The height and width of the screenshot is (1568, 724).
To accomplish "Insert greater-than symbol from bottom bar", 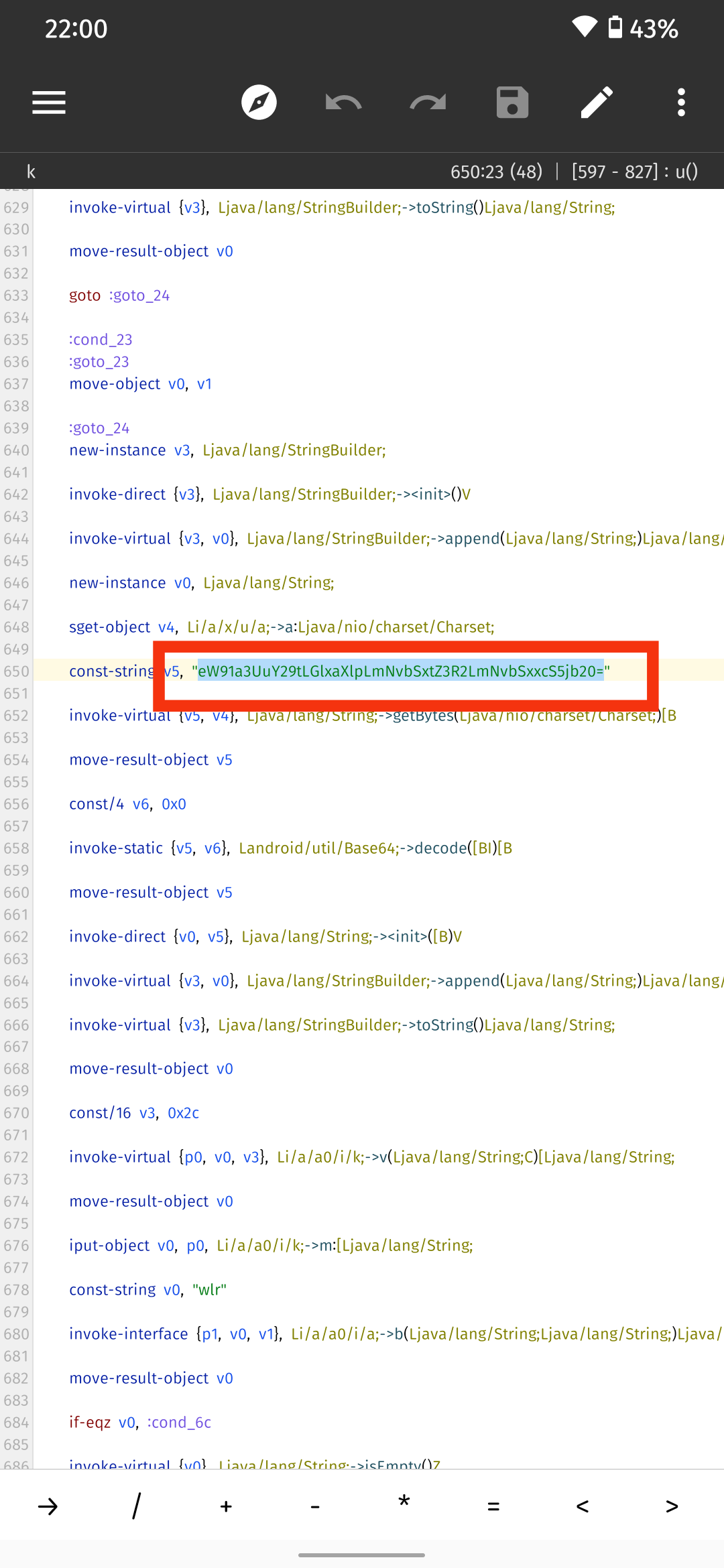I will [672, 1506].
